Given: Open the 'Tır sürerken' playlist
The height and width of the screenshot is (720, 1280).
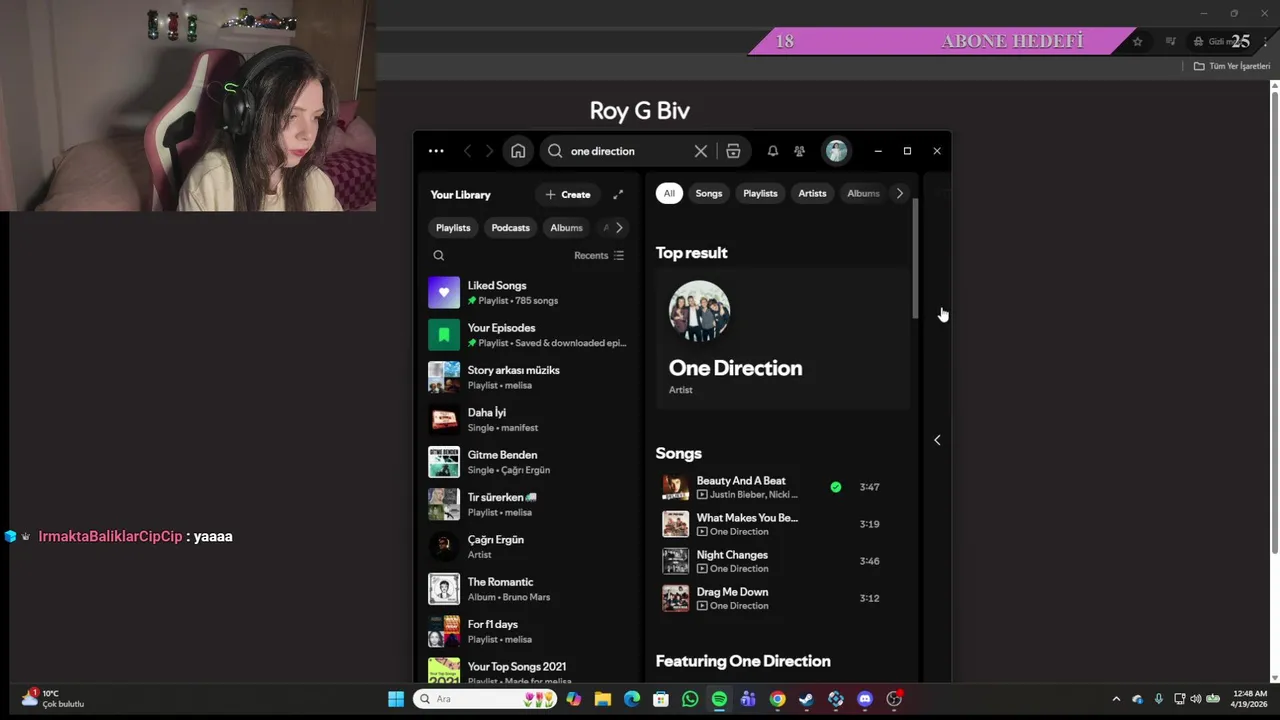Looking at the screenshot, I should click(x=528, y=504).
